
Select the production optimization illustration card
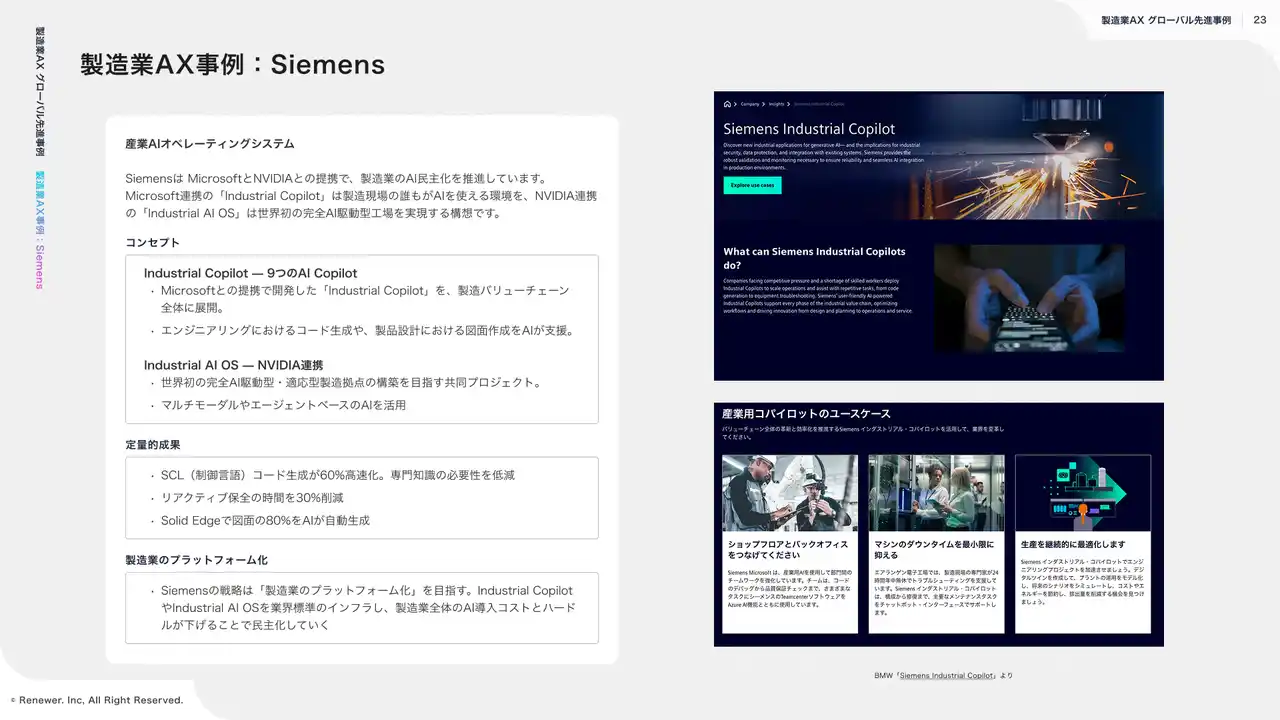[1082, 492]
